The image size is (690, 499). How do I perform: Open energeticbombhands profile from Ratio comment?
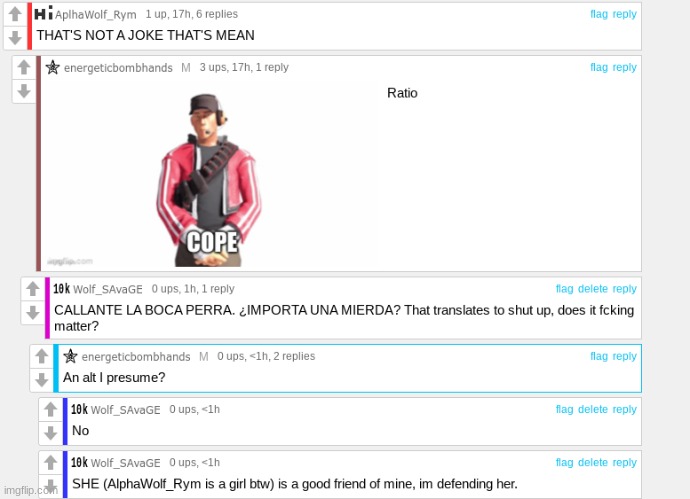point(118,68)
